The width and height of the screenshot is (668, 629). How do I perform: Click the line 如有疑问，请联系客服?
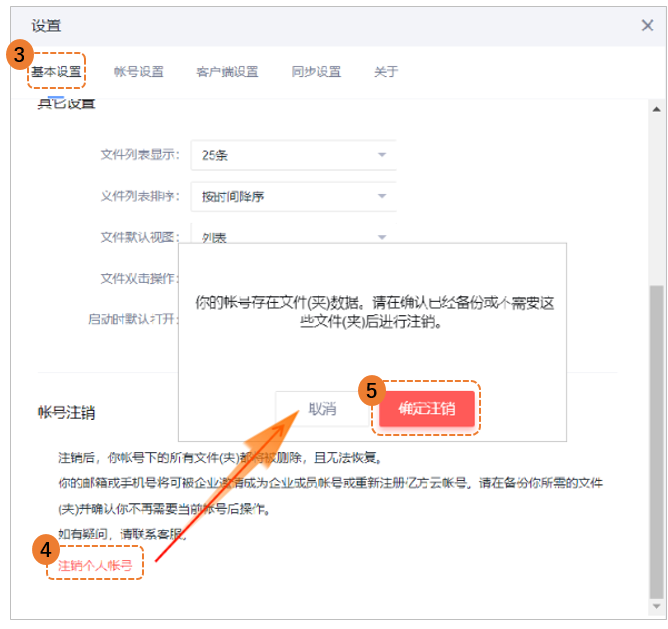122,534
